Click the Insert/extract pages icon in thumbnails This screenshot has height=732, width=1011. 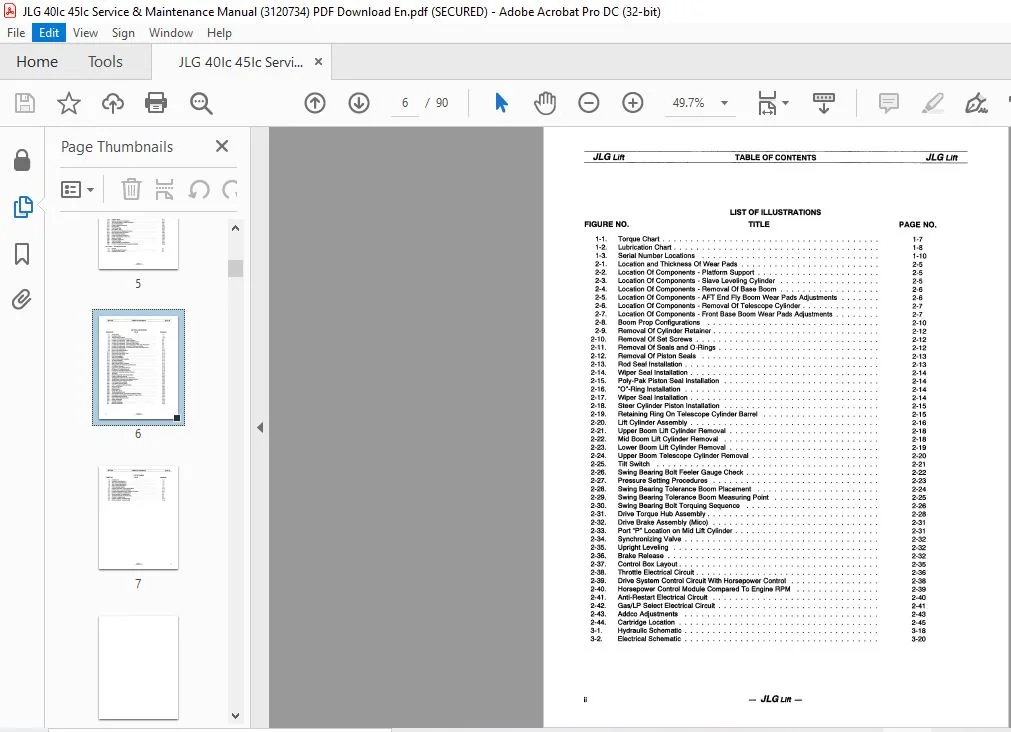click(x=164, y=190)
